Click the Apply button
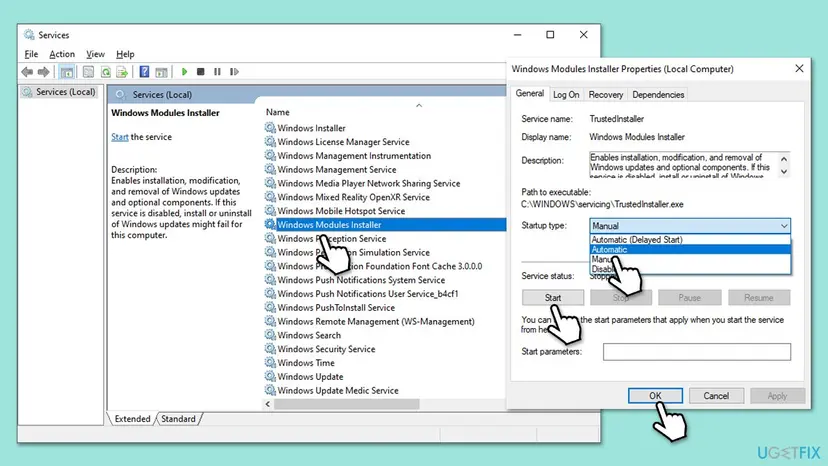The image size is (828, 466). [x=777, y=395]
